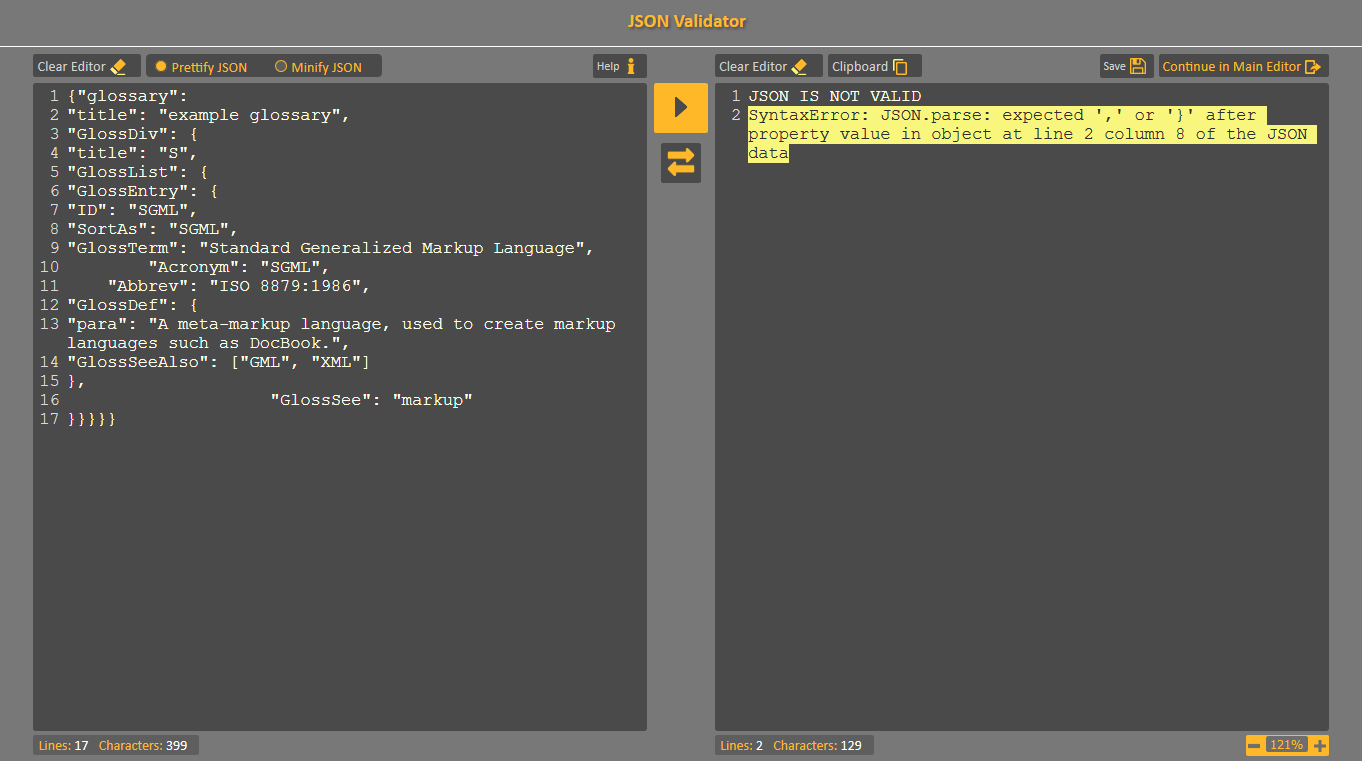Viewport: 1362px width, 763px height.
Task: Click the "SortAs": "SGML" line
Action: point(153,229)
